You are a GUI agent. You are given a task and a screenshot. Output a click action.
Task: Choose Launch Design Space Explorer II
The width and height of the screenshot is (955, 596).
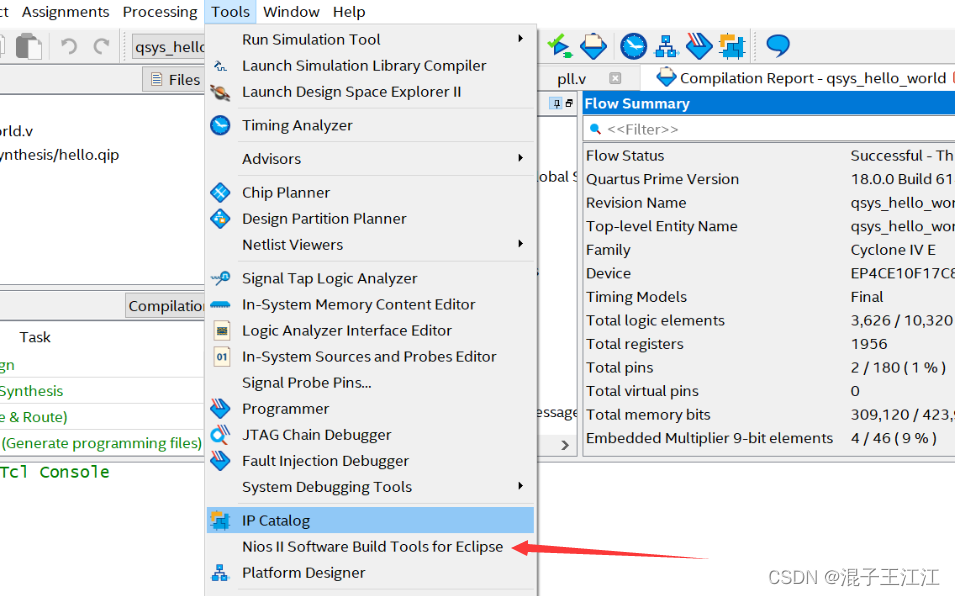[351, 92]
